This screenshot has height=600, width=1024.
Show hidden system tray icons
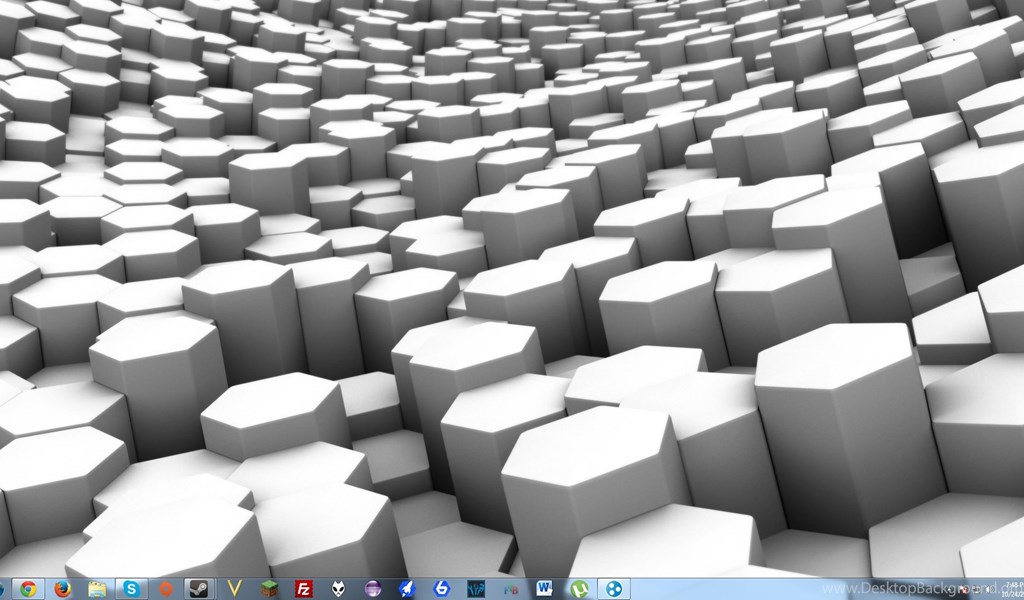(x=948, y=590)
